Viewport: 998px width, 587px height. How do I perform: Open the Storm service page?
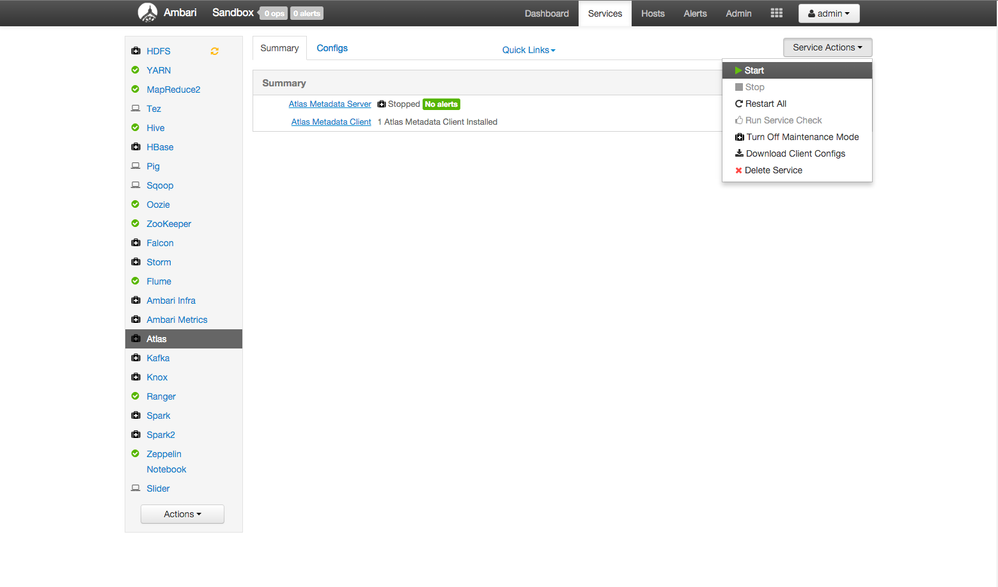coord(158,262)
